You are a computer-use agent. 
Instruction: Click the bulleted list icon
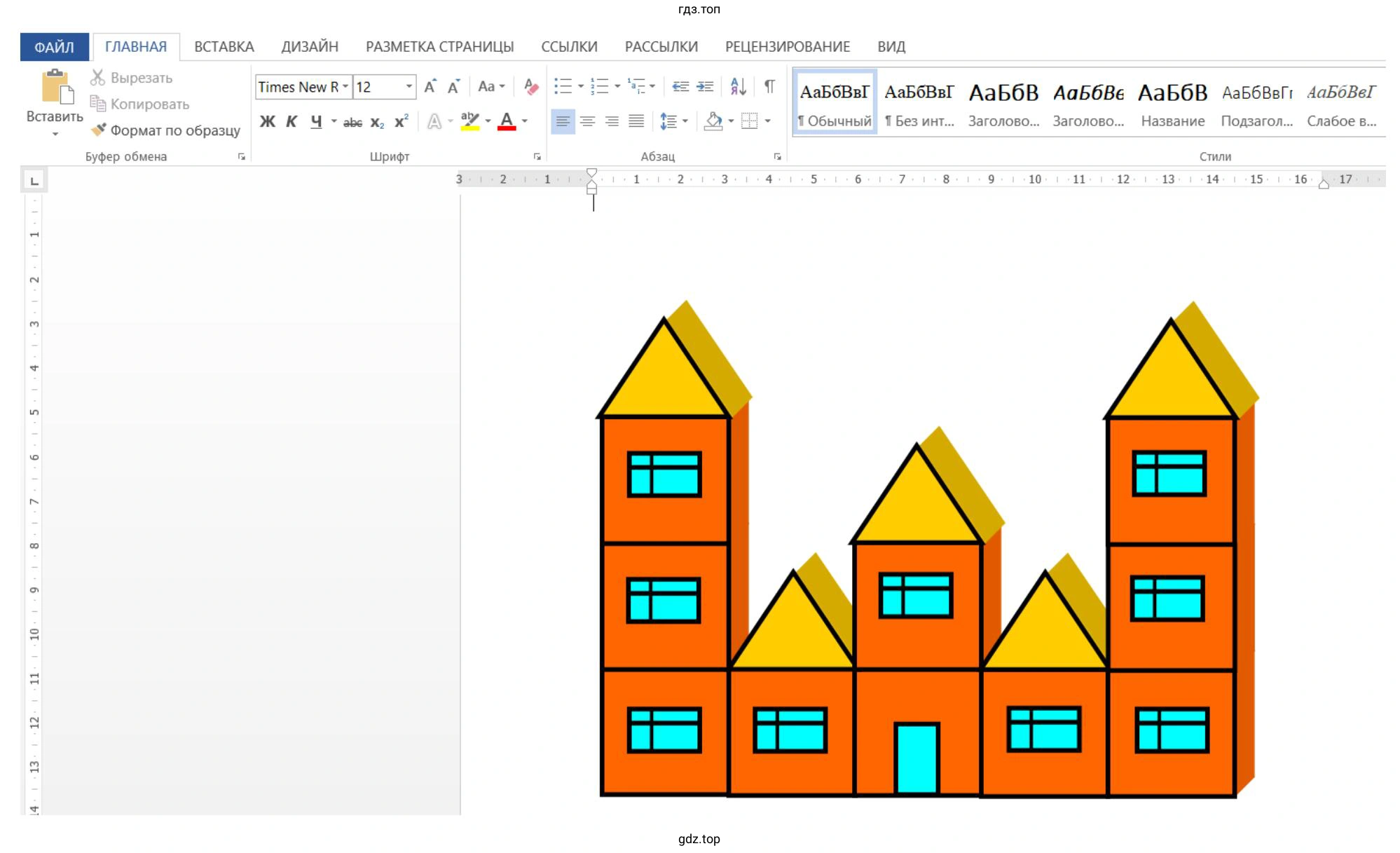coord(563,86)
